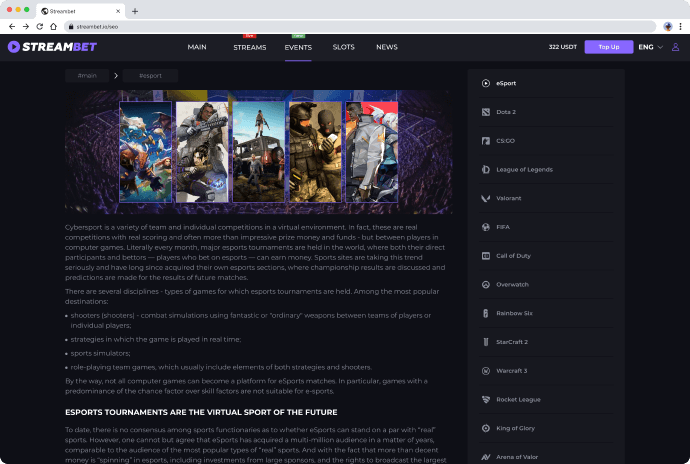
Task: Click the browser home icon
Action: point(54,26)
